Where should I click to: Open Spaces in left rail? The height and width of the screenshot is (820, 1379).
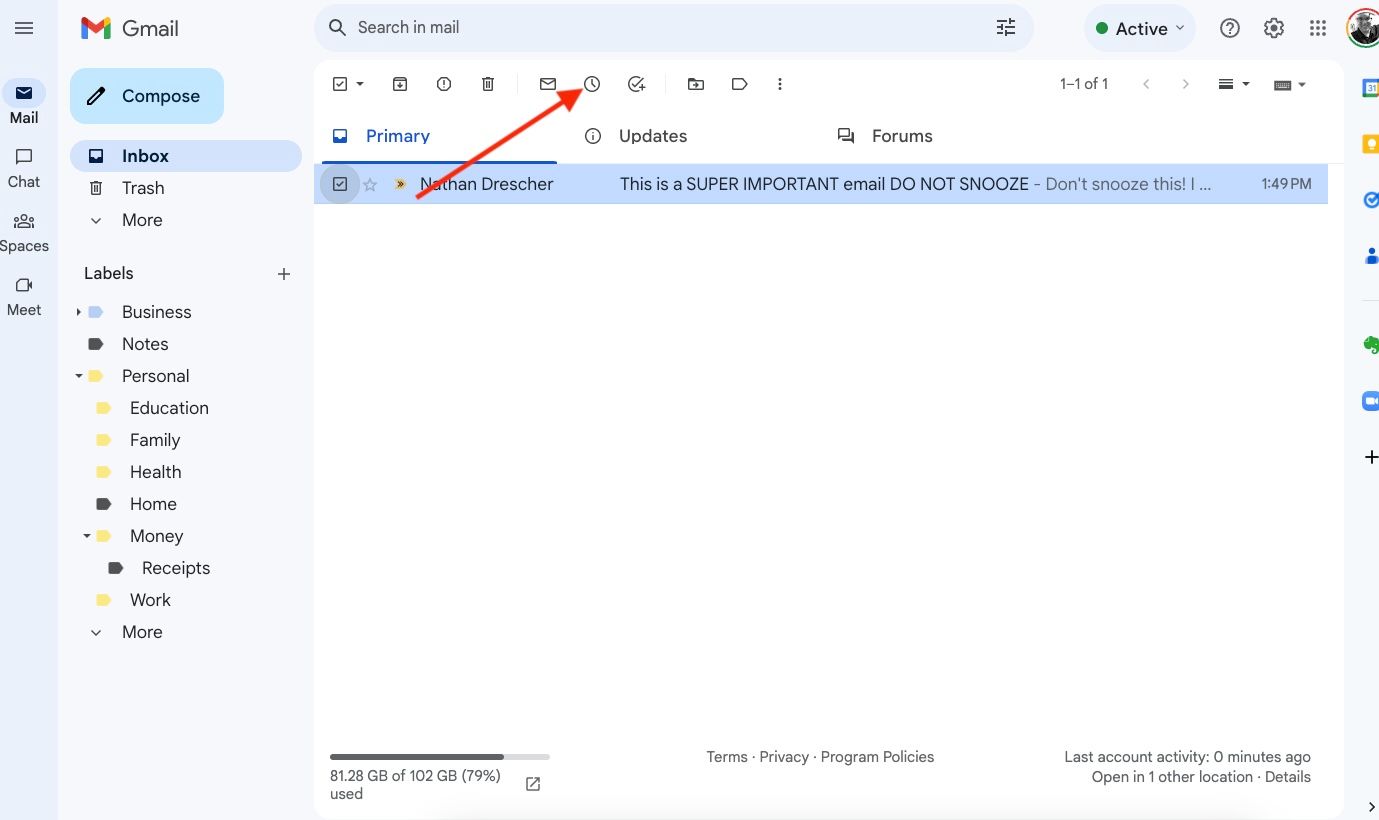pos(24,232)
